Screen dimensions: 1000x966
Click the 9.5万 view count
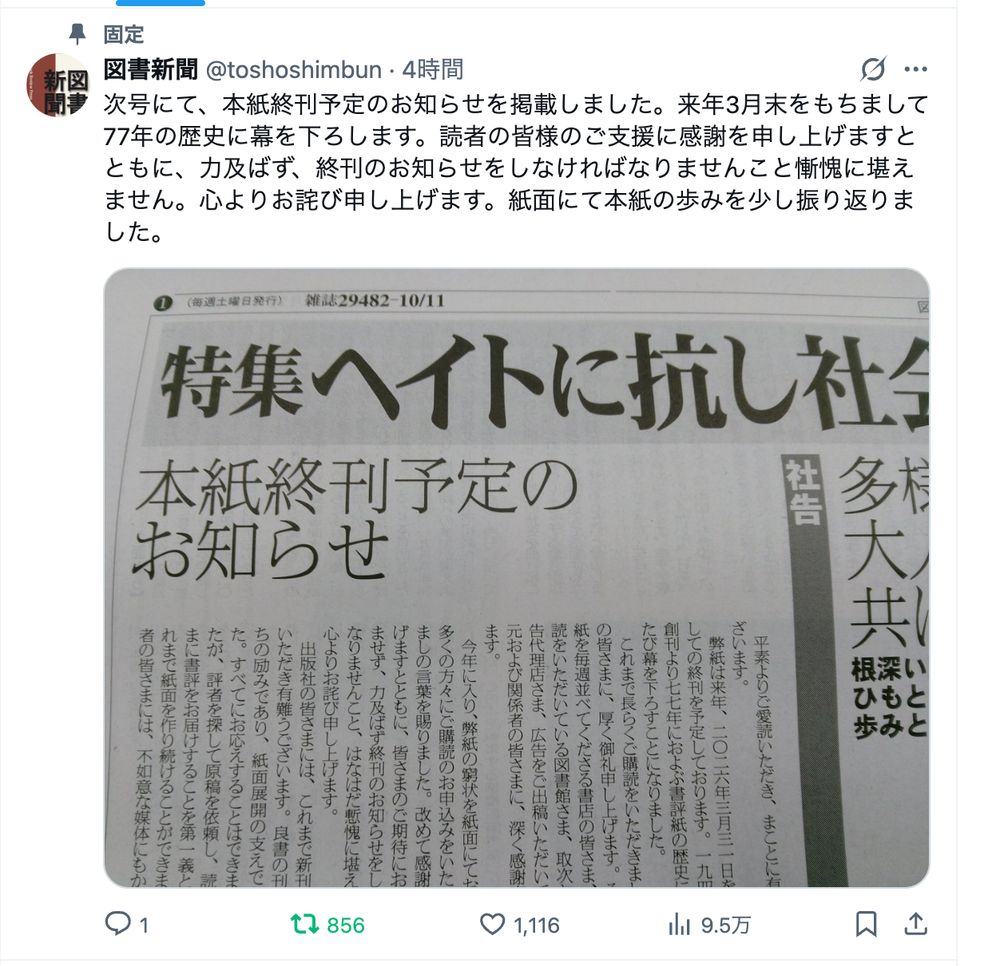[x=726, y=925]
